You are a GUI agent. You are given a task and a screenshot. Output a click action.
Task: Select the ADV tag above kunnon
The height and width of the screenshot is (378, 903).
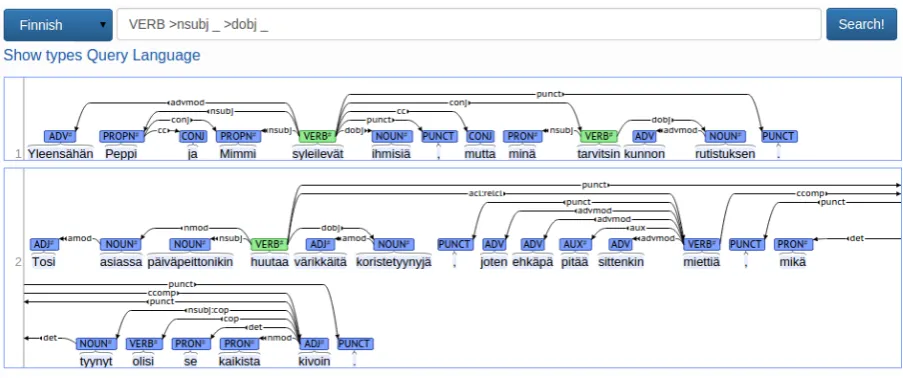[x=644, y=137]
